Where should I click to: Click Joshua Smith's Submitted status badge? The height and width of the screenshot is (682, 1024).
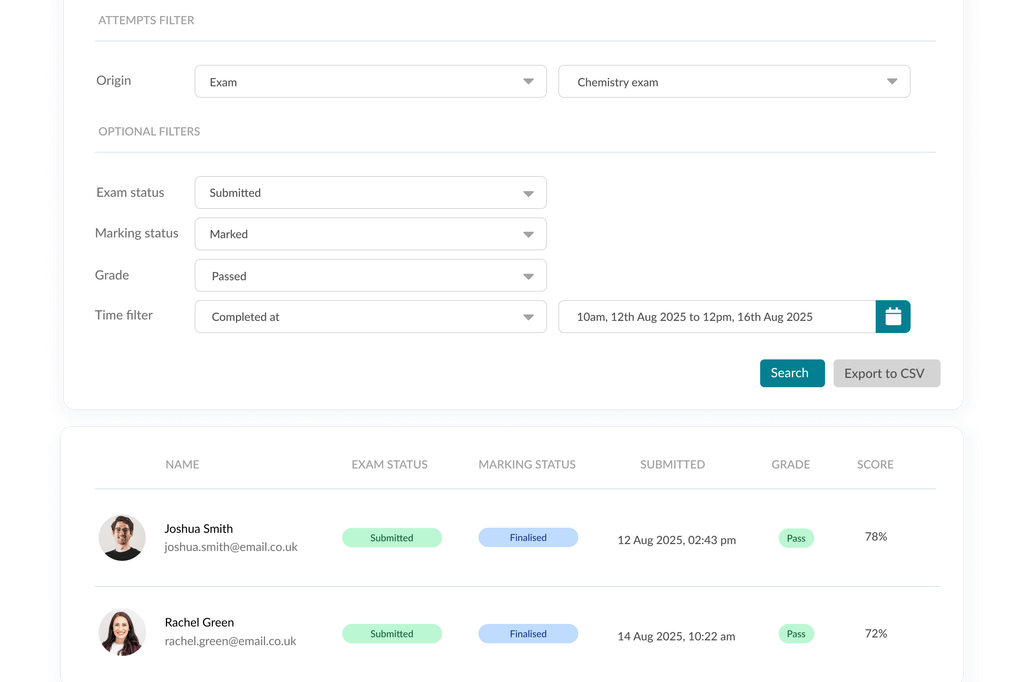point(392,537)
